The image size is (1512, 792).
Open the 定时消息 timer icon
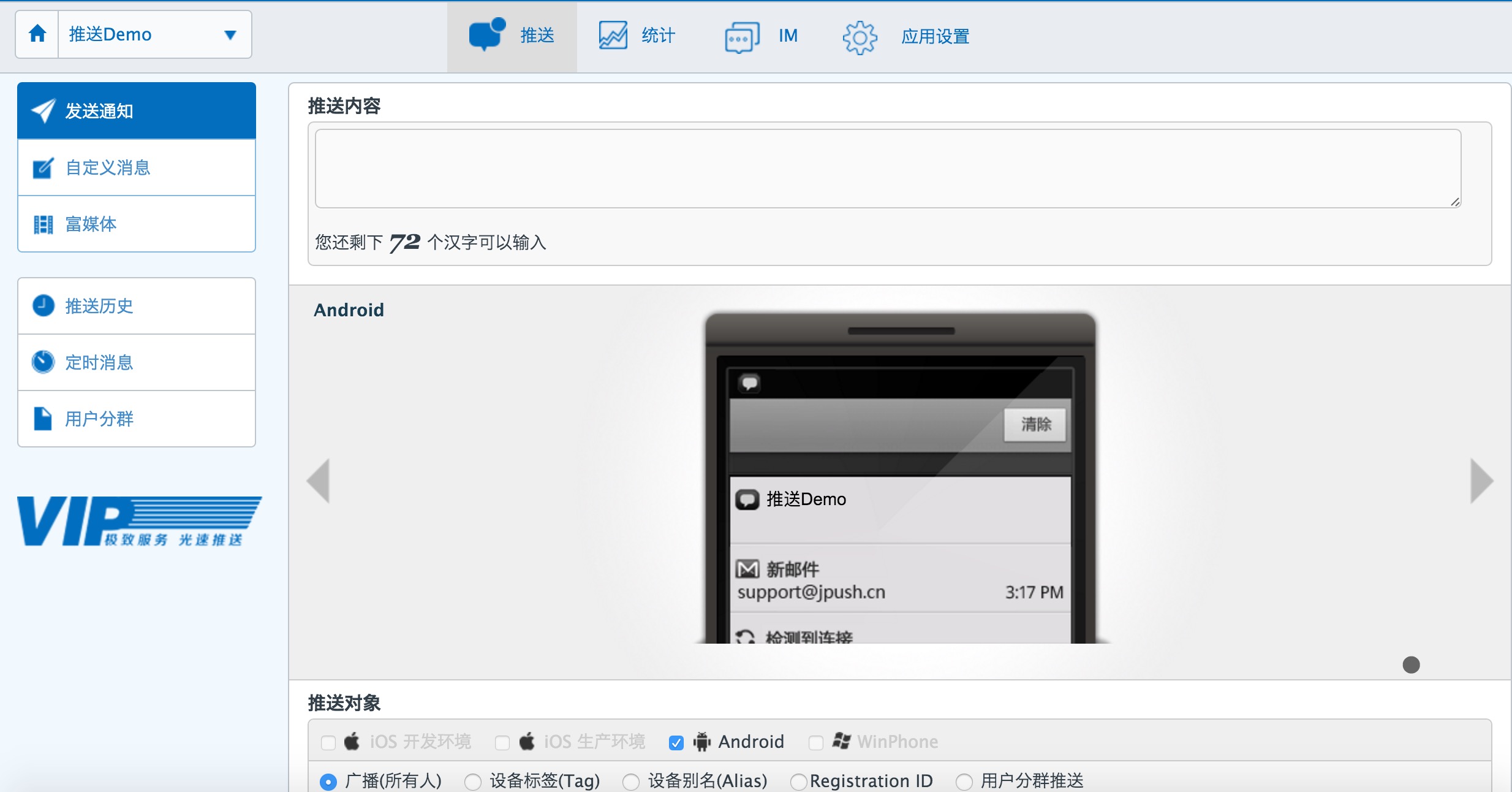point(43,362)
